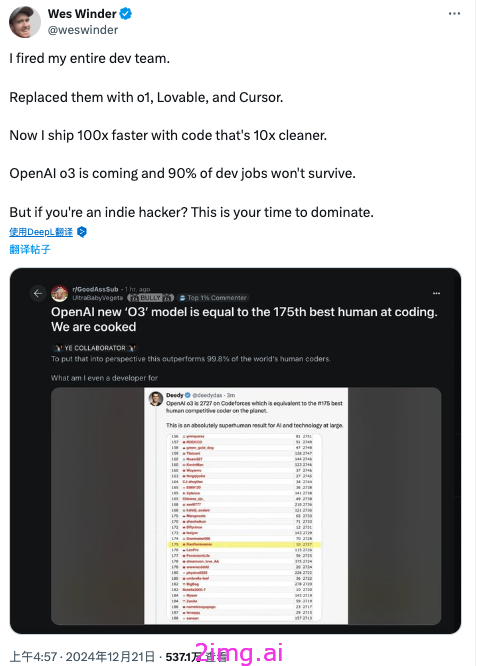Screen dimensions: 477x666
Task: Click the BULLY user flair badge
Action: click(x=151, y=298)
